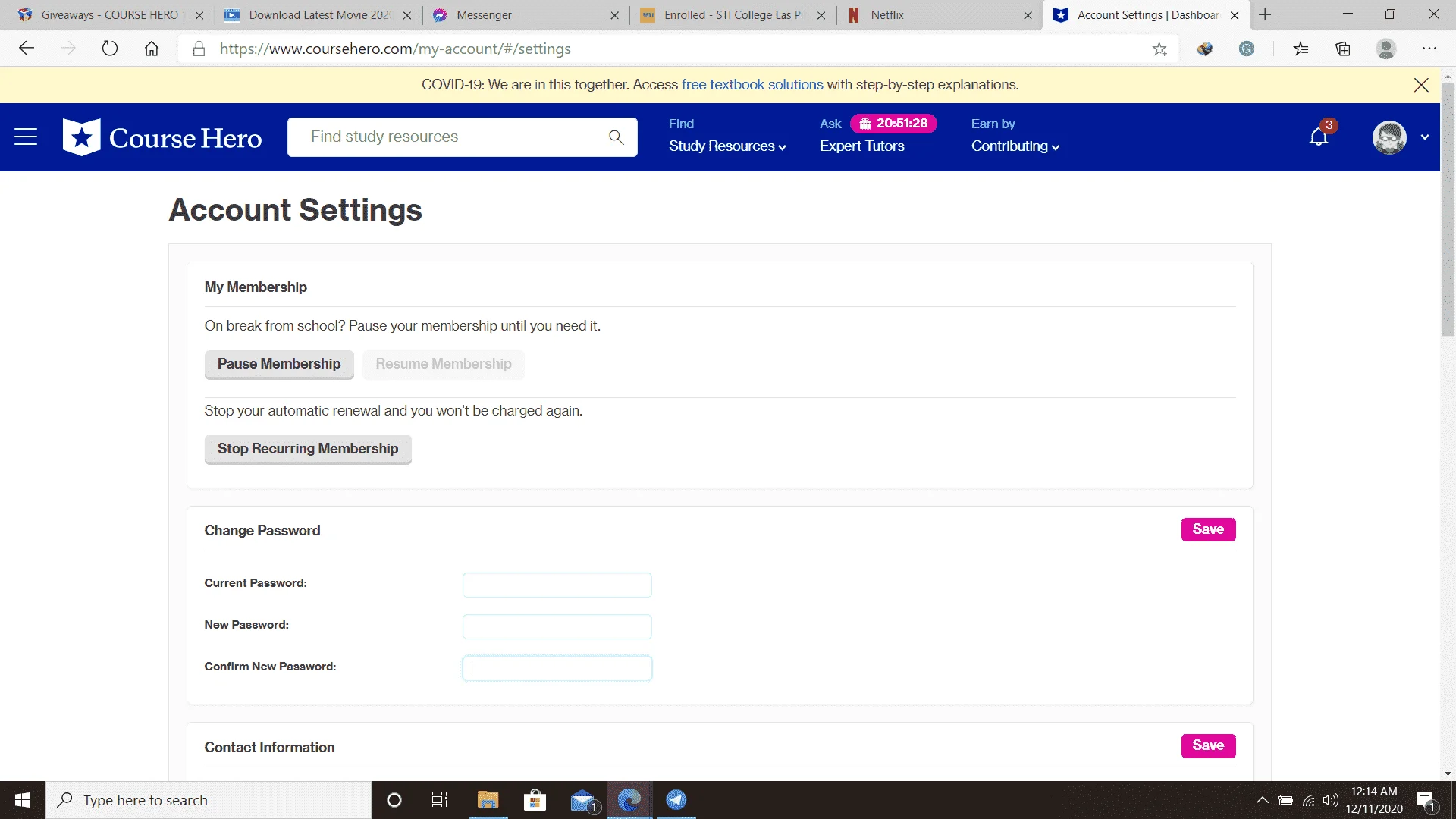Click Stop Recurring Membership
Screen dimensions: 1456x819
click(308, 449)
